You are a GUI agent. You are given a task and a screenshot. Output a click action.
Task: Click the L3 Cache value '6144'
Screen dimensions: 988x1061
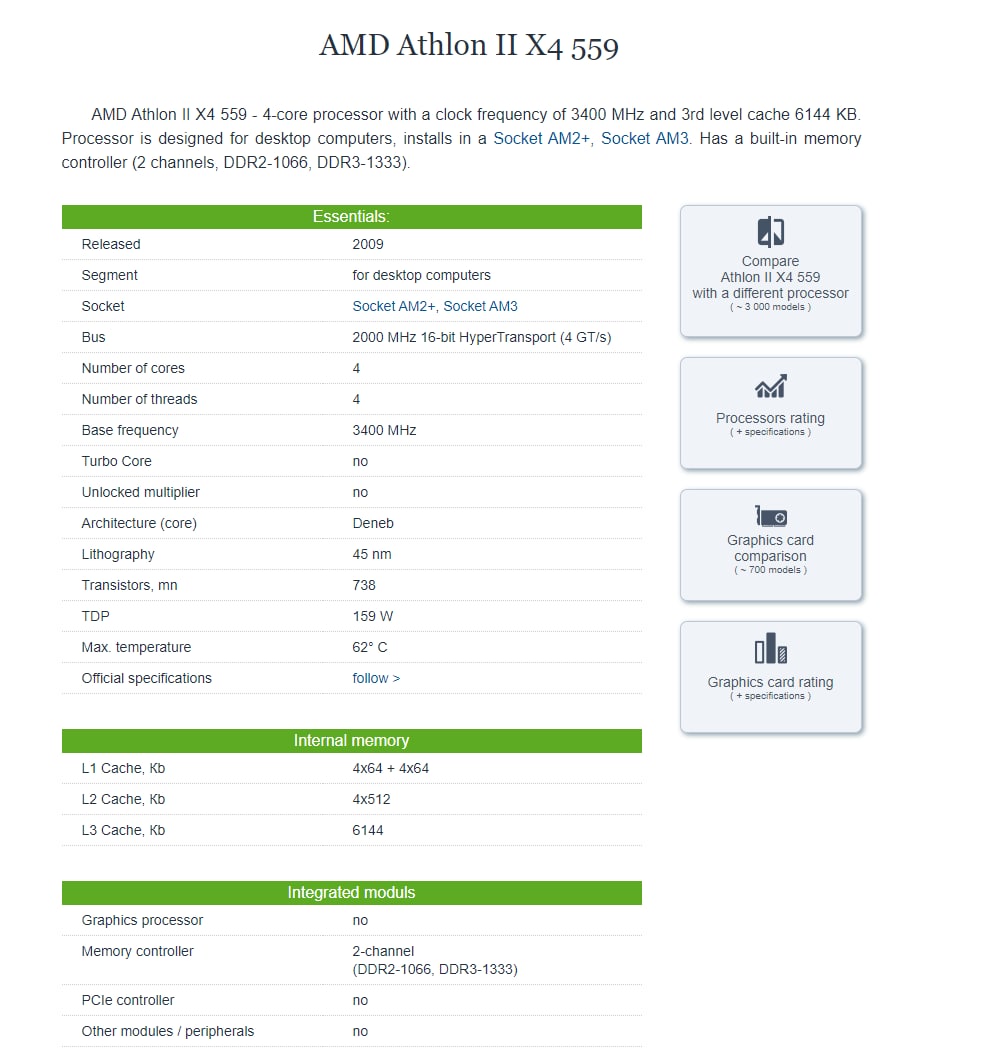click(x=367, y=831)
